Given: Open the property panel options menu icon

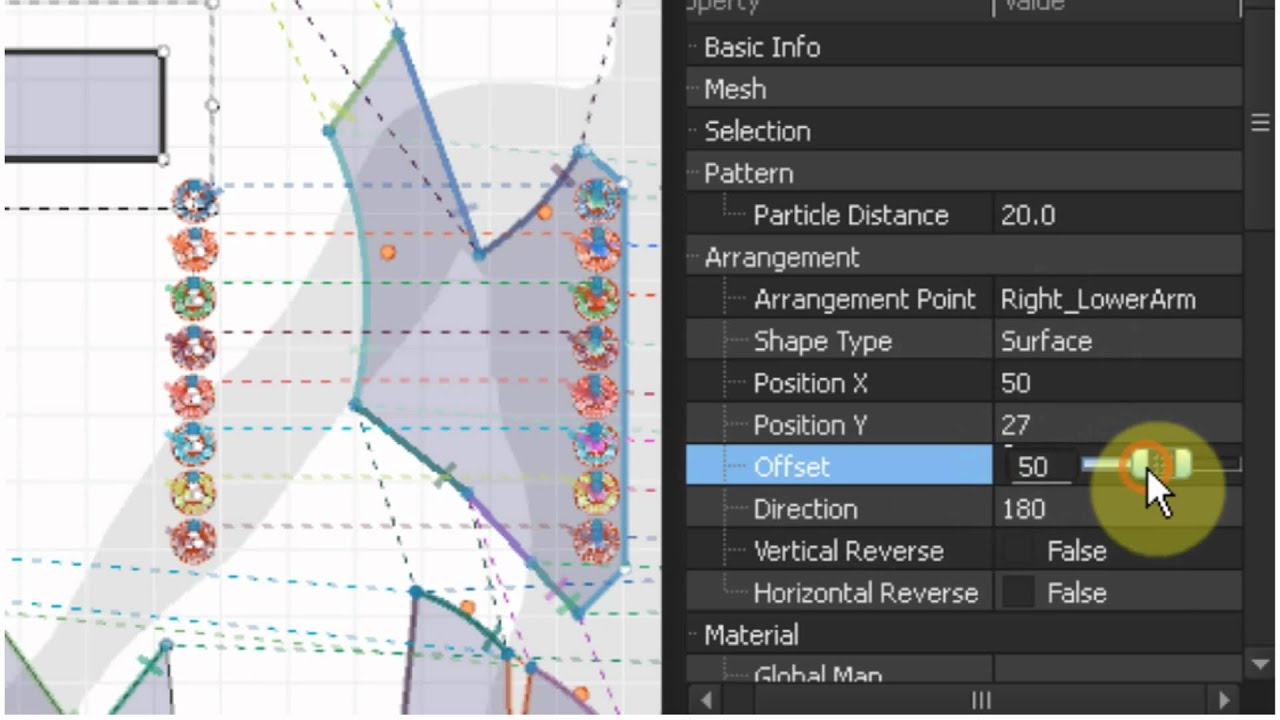Looking at the screenshot, I should 1260,123.
